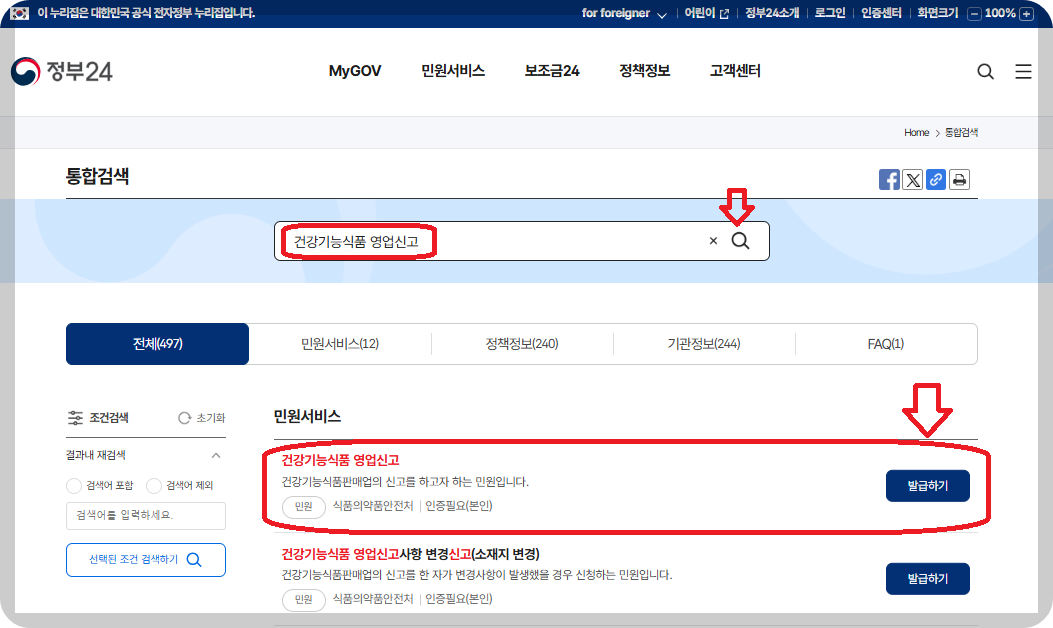Share page via Facebook icon
Screen dimensions: 1053x628
(889, 179)
